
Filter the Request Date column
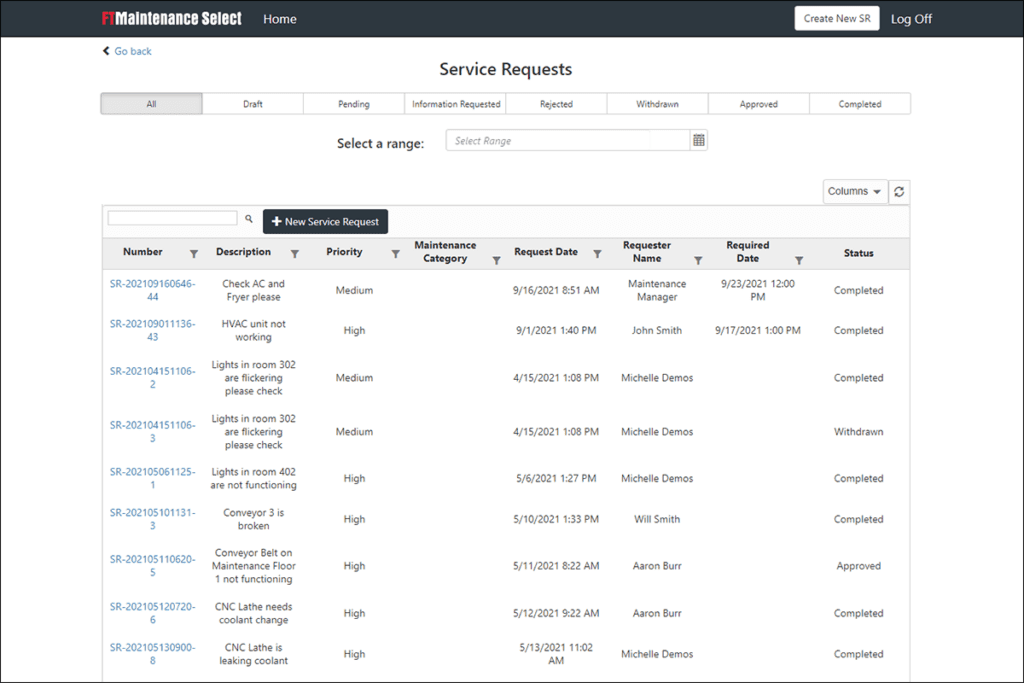pyautogui.click(x=598, y=254)
